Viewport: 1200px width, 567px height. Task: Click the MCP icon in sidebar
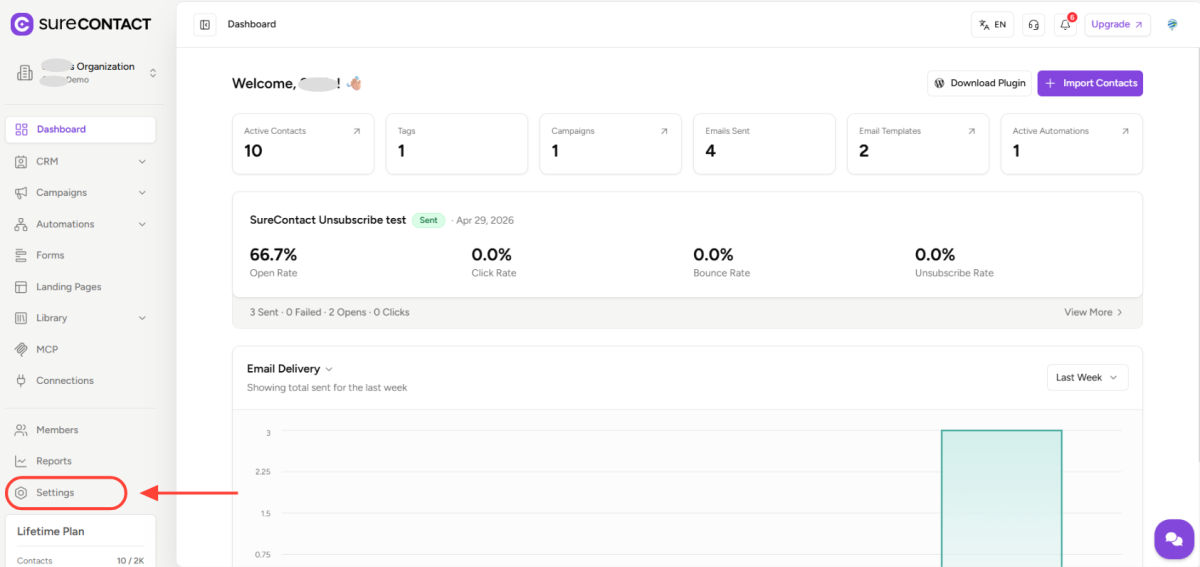(22, 349)
